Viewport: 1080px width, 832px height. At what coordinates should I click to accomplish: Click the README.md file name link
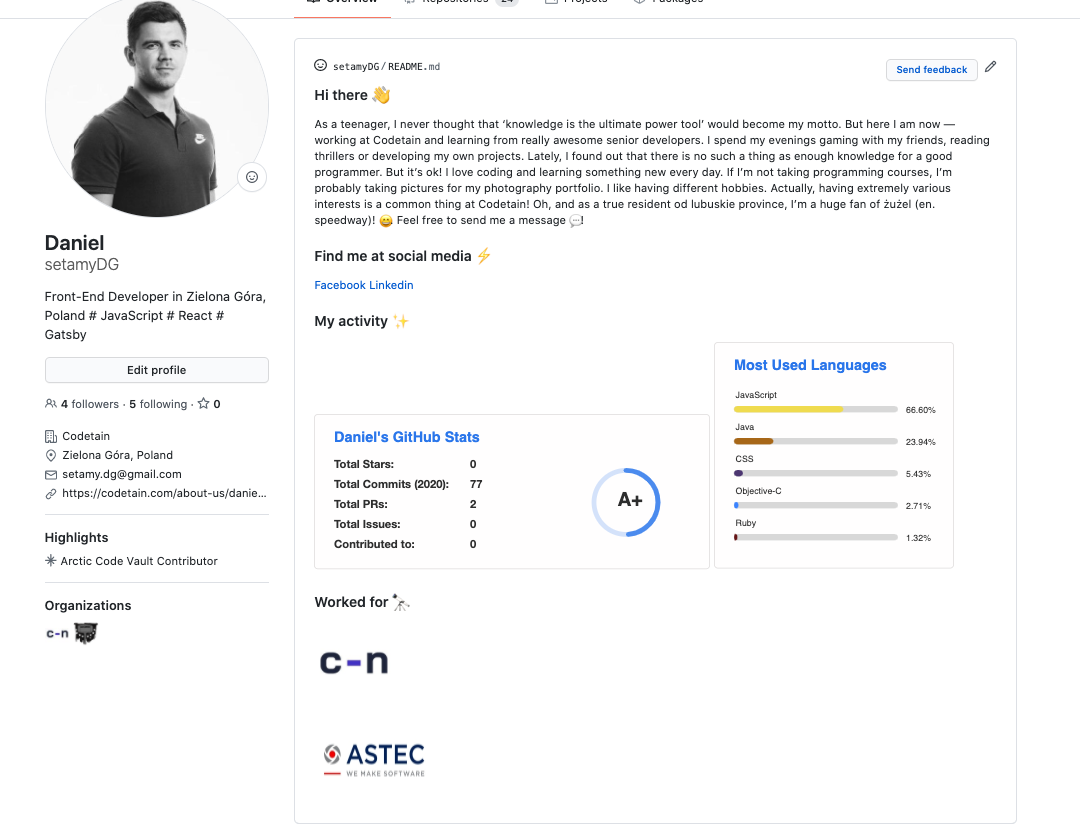click(x=414, y=67)
